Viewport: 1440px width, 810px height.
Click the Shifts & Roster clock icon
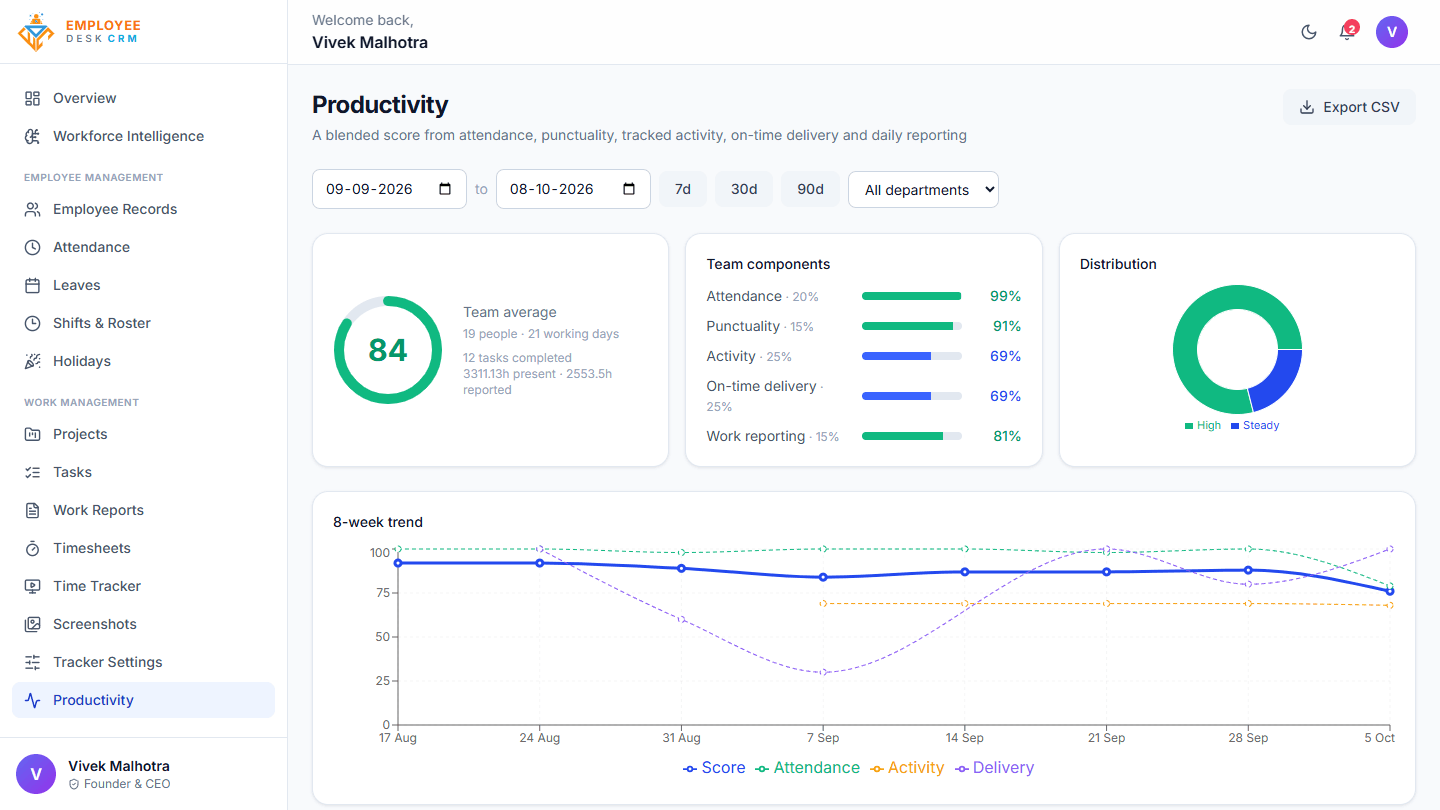33,323
